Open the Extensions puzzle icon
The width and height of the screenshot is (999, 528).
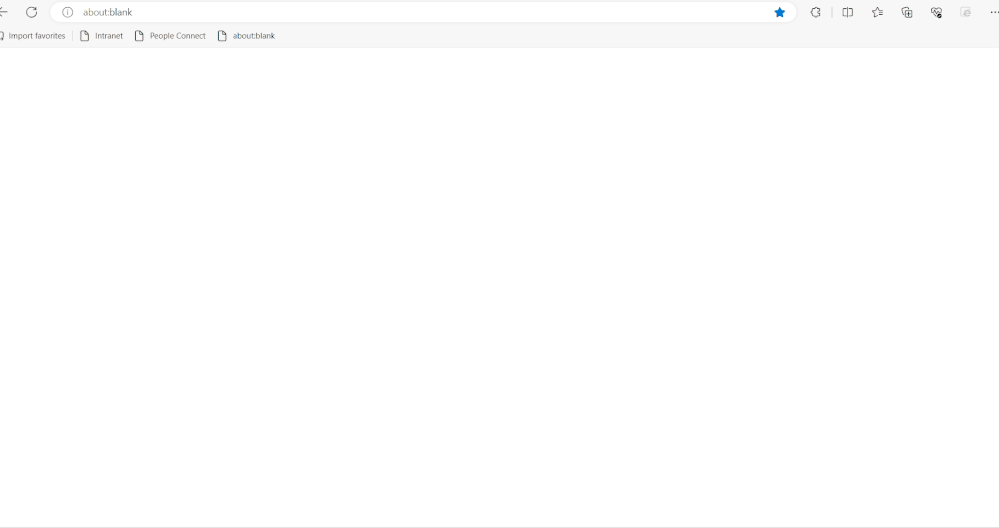click(816, 12)
